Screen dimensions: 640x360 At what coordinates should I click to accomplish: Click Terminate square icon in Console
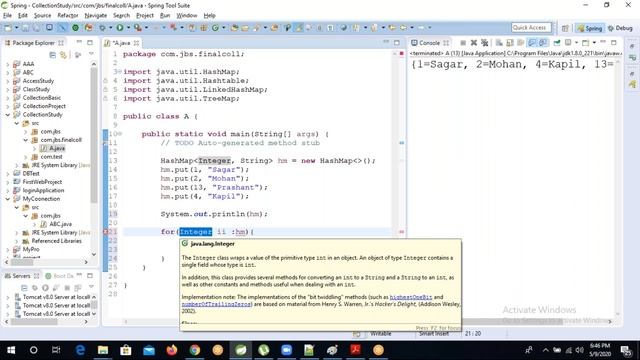coord(463,42)
